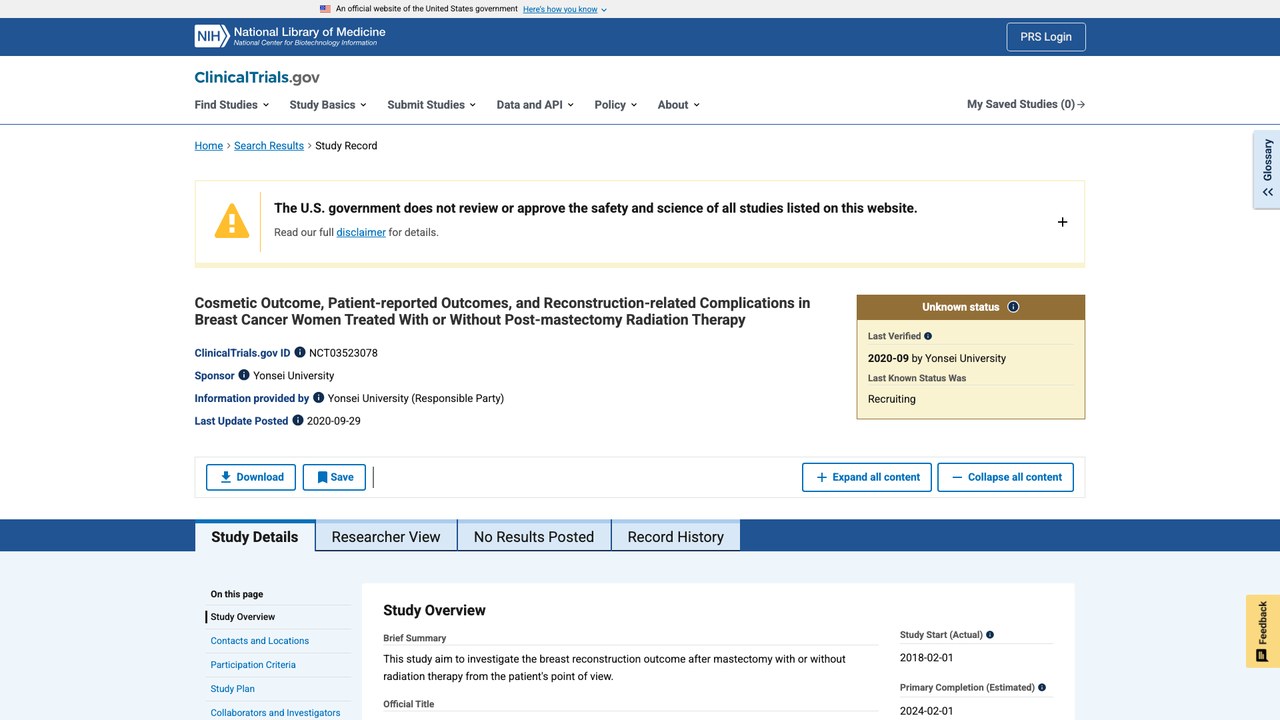Open the Data and API dropdown menu
This screenshot has width=1280, height=720.
(x=535, y=104)
